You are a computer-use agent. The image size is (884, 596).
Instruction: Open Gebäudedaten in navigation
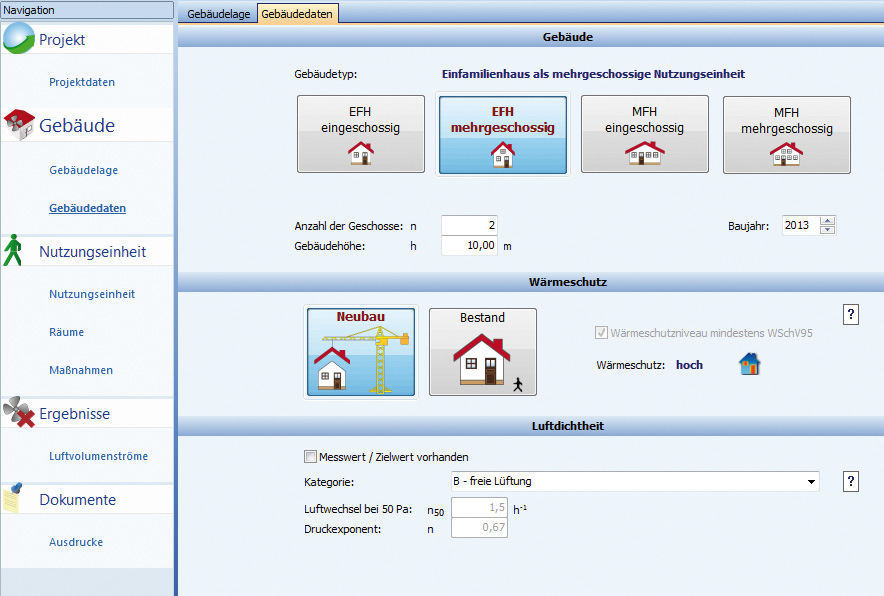[x=87, y=208]
